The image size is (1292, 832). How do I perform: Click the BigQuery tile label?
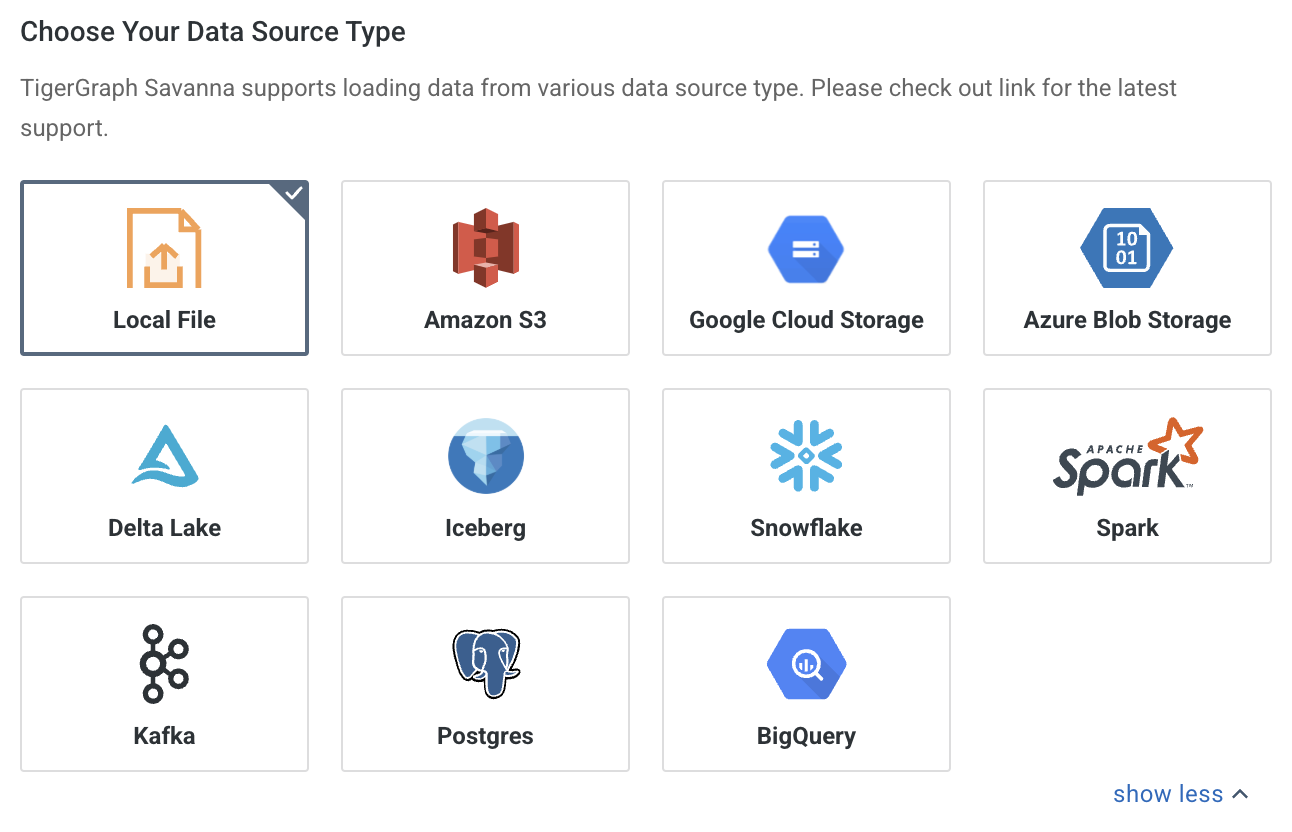tap(806, 735)
